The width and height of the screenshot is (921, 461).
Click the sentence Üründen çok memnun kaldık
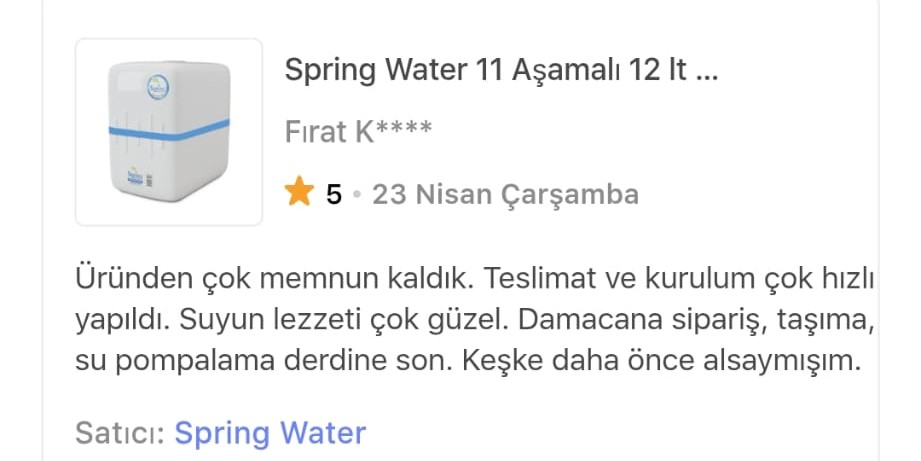(274, 278)
